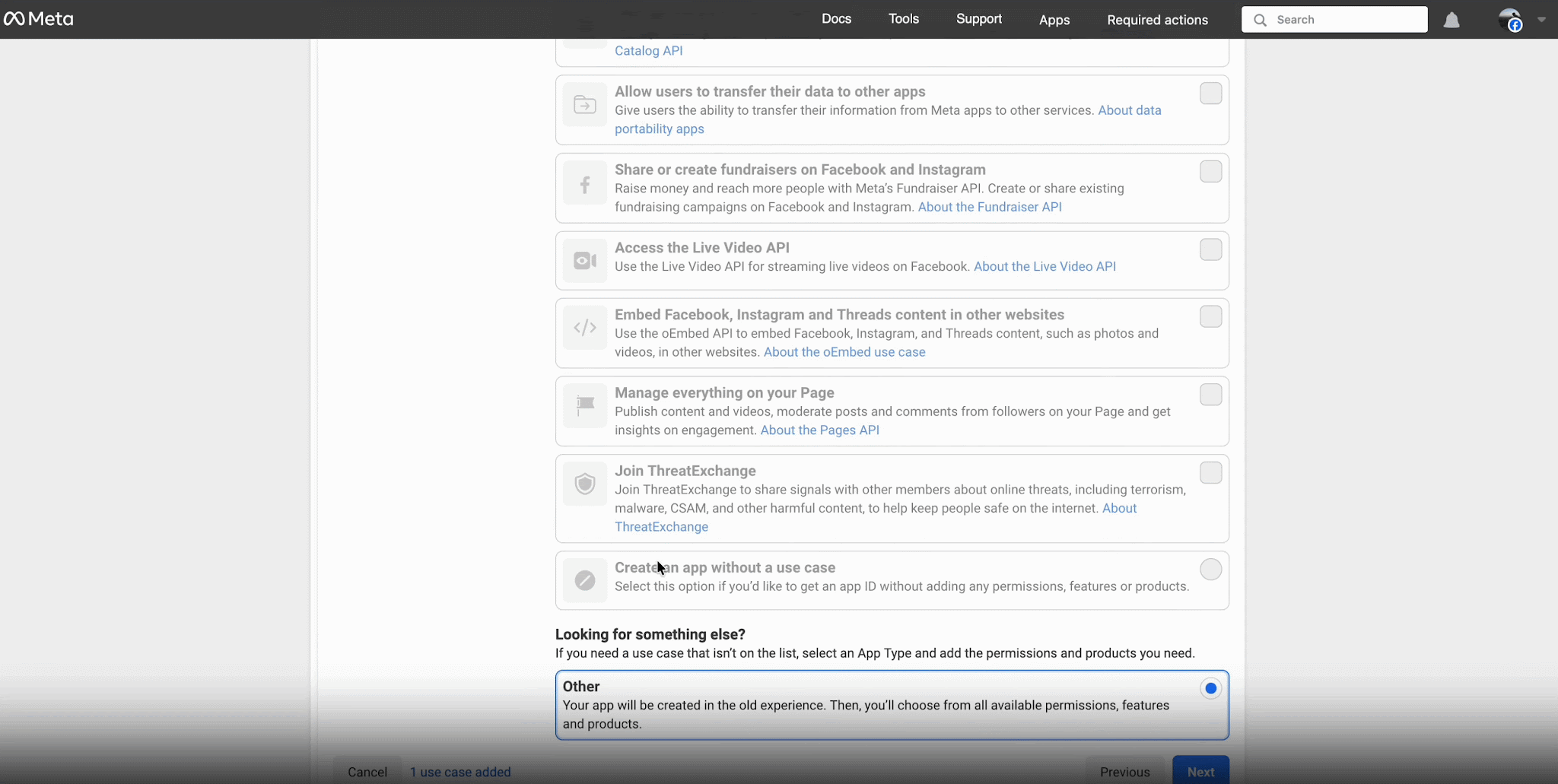Select Create an app without use case radio
This screenshot has height=784, width=1558.
tap(1210, 570)
